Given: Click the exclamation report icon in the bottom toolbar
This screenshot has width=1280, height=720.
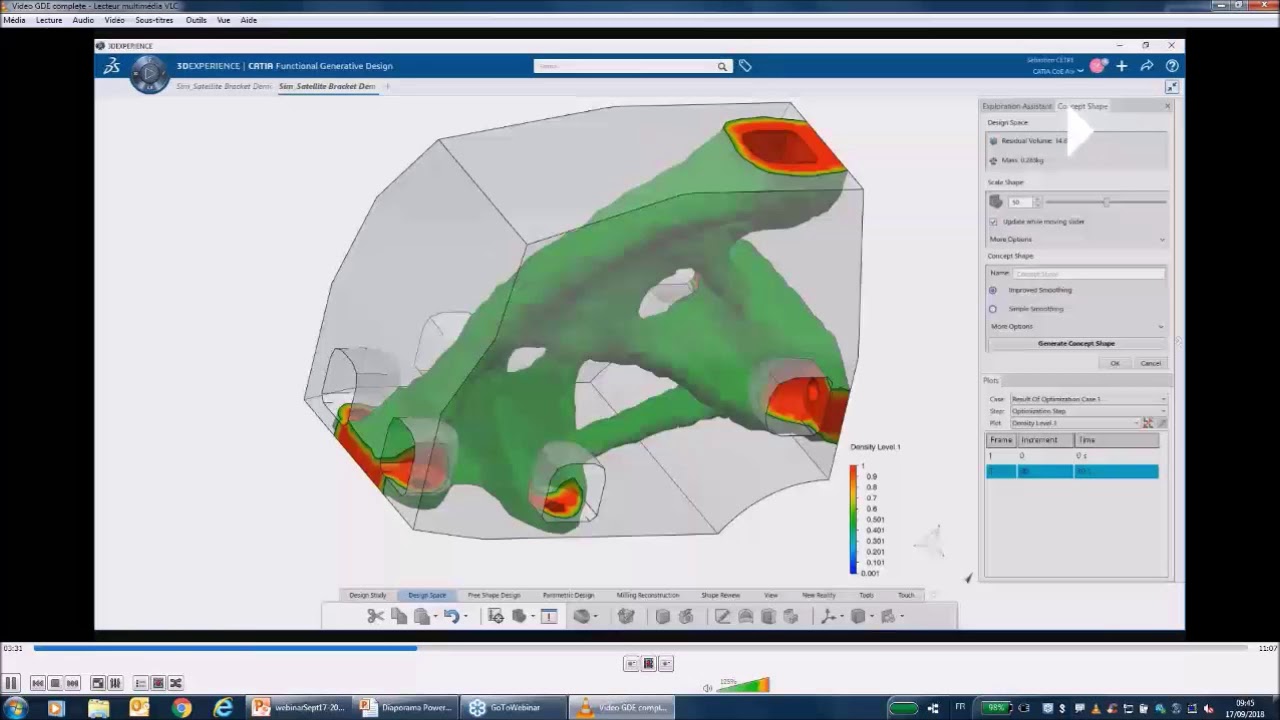Looking at the screenshot, I should coord(548,616).
